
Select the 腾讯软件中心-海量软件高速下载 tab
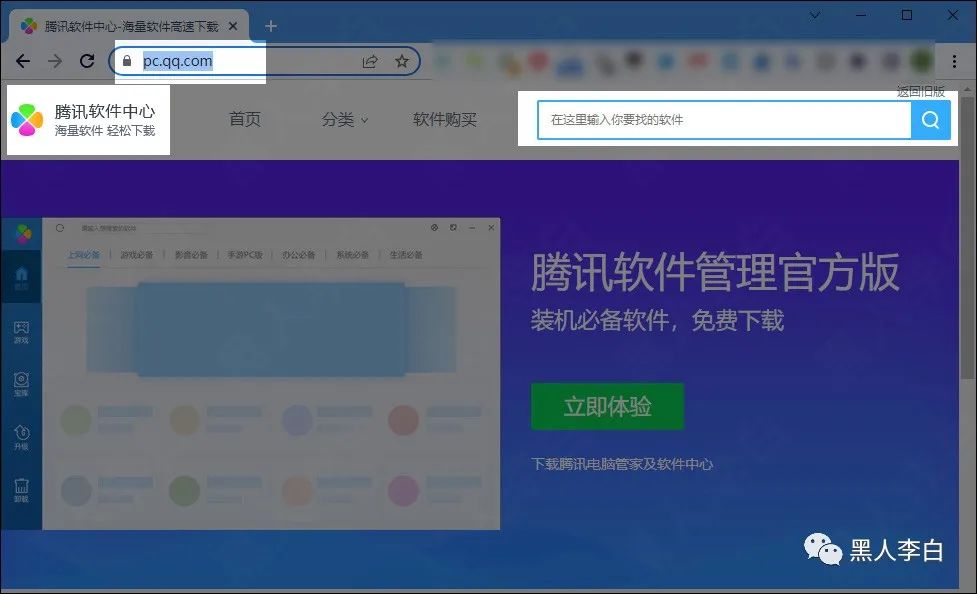(128, 26)
